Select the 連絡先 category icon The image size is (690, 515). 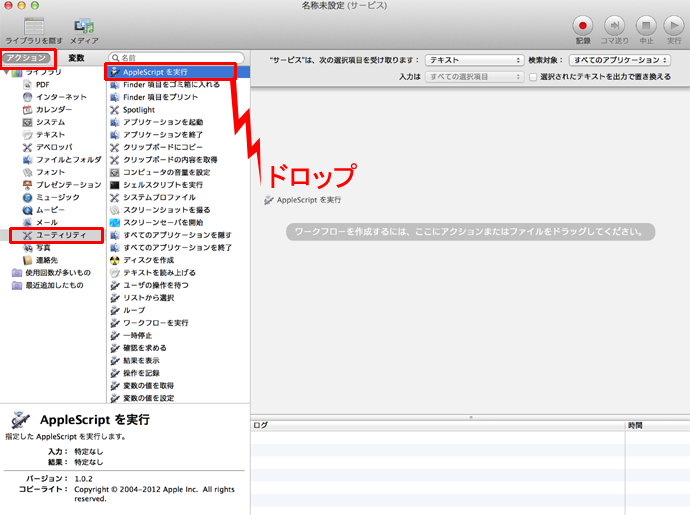[27, 260]
